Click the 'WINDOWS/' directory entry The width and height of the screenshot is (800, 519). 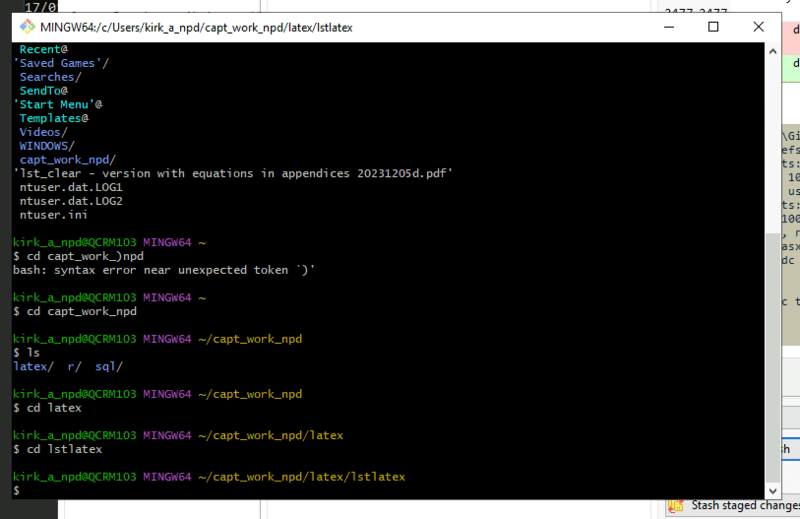[x=47, y=146]
